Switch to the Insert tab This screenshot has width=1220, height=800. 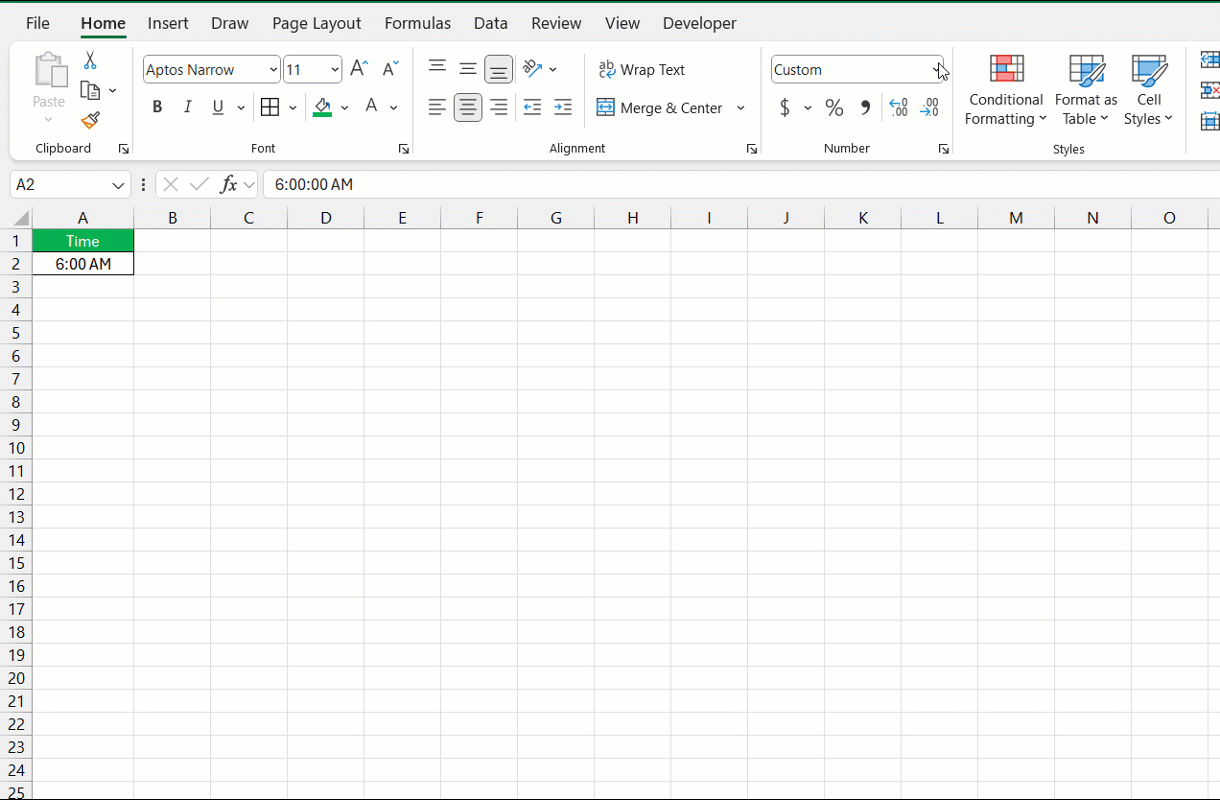[x=168, y=23]
